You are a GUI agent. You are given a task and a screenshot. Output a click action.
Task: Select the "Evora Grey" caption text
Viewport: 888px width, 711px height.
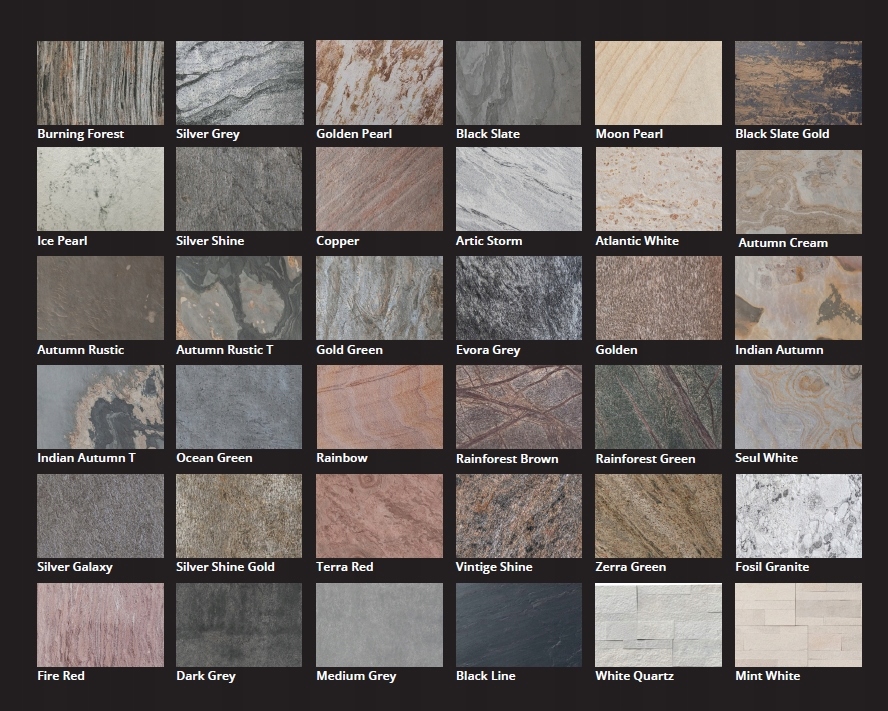tap(488, 351)
